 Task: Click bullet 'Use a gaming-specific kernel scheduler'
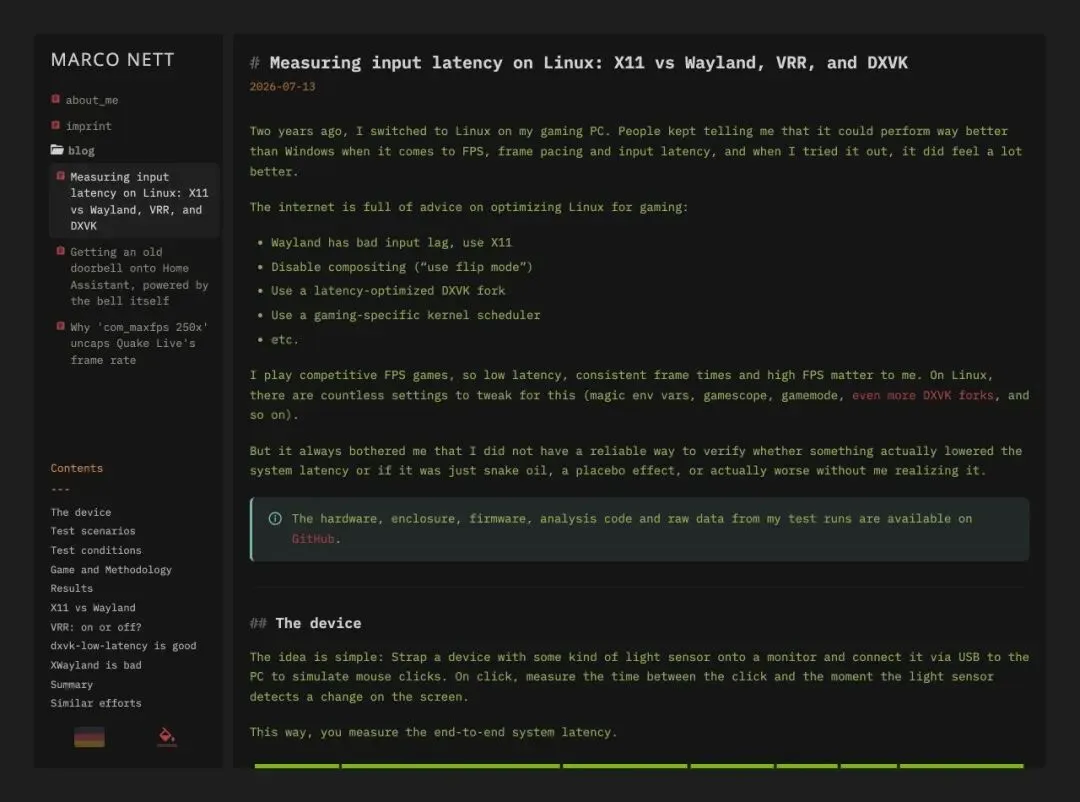tap(406, 315)
